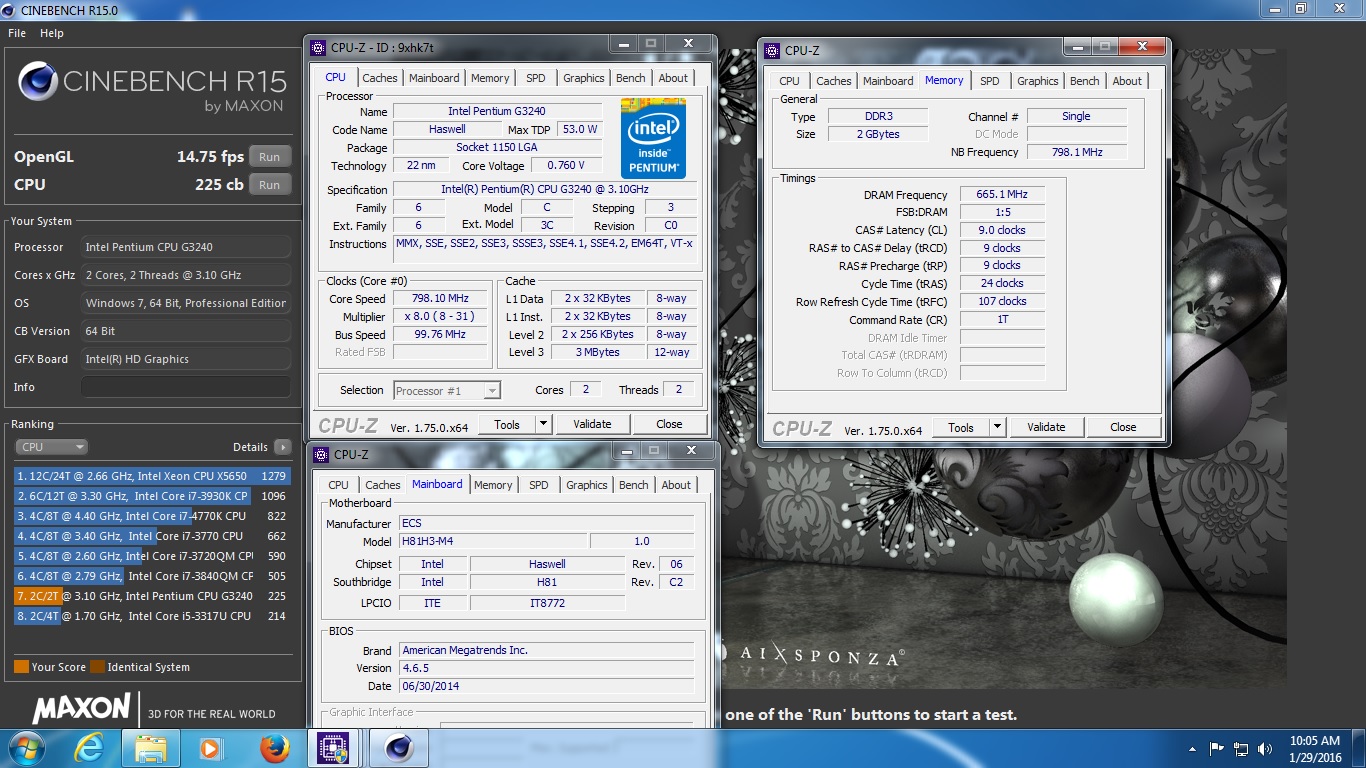Open CPU tab in lower Mainboard CPU-Z window
This screenshot has width=1366, height=768.
coord(339,485)
